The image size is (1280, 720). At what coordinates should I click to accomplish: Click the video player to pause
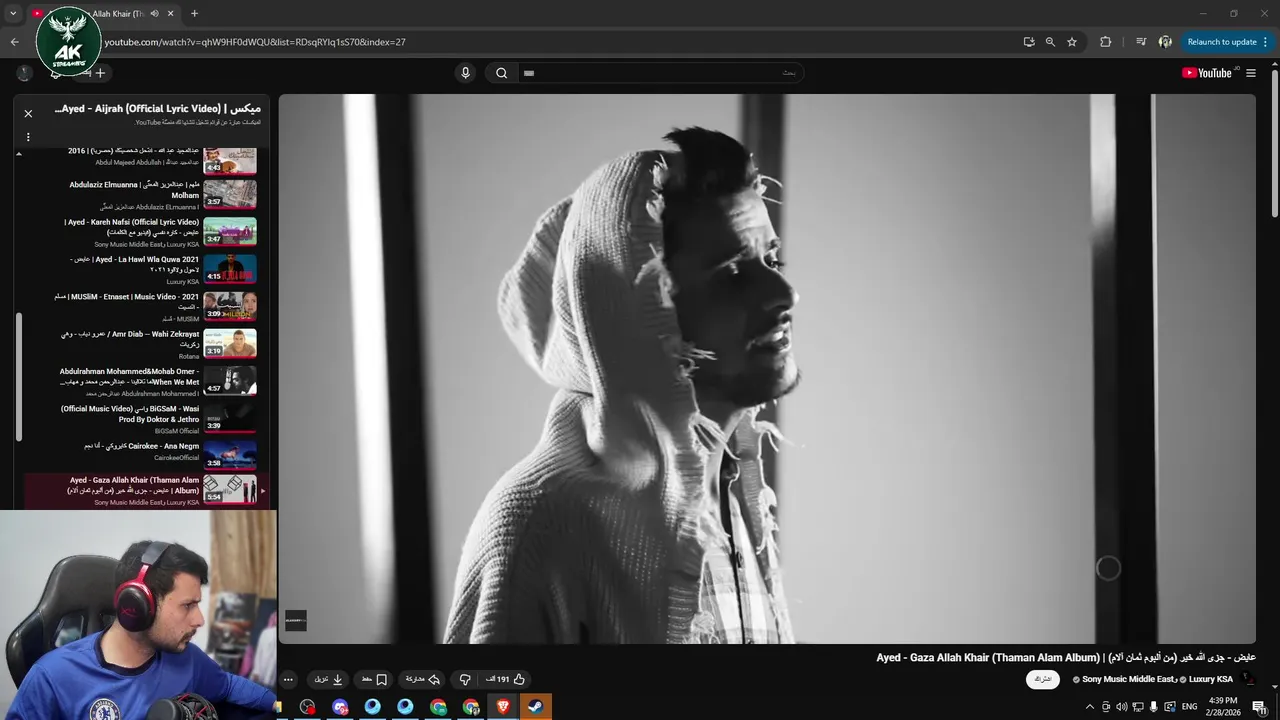(x=767, y=369)
